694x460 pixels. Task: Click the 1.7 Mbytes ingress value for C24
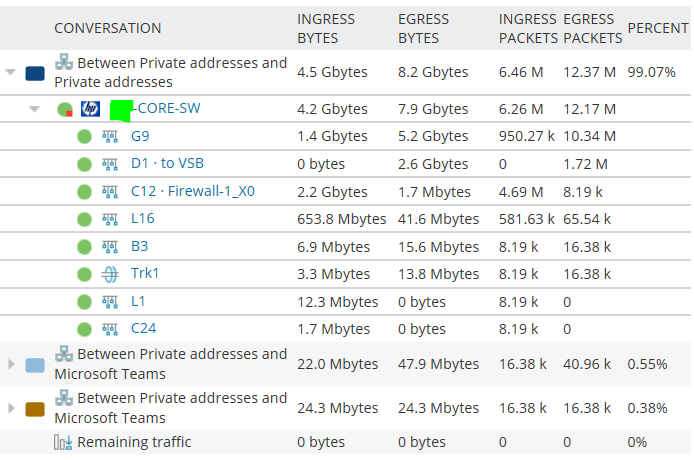pyautogui.click(x=333, y=329)
